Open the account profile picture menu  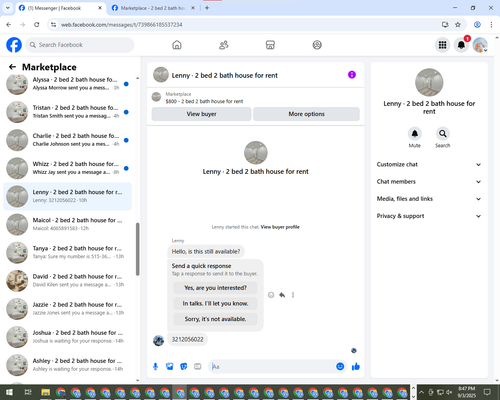pos(480,45)
